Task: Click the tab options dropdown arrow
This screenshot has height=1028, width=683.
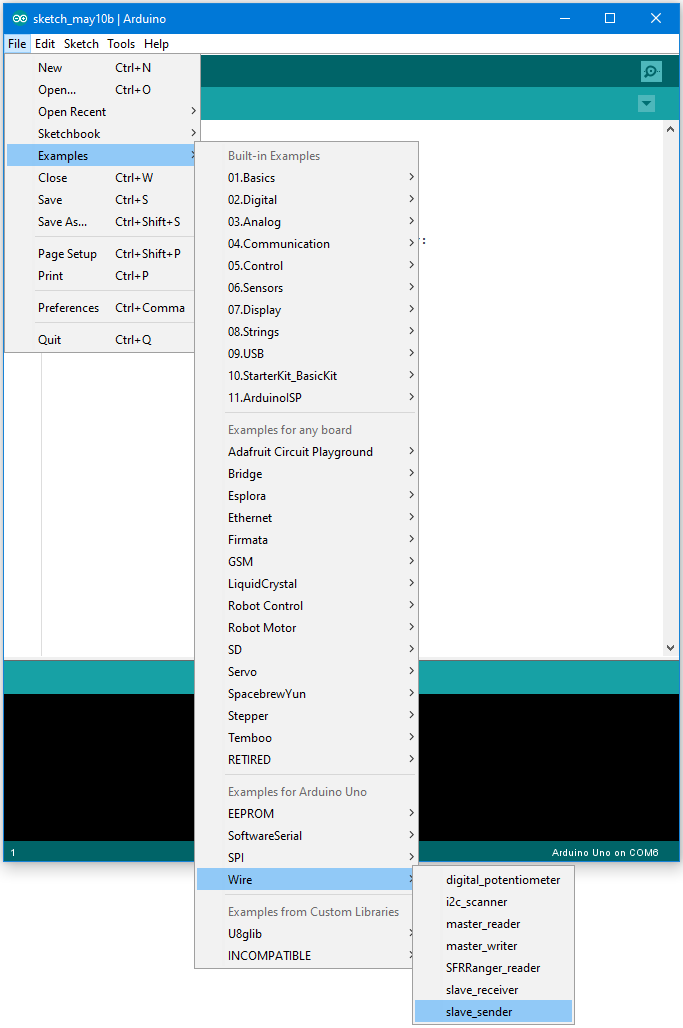Action: pos(646,104)
